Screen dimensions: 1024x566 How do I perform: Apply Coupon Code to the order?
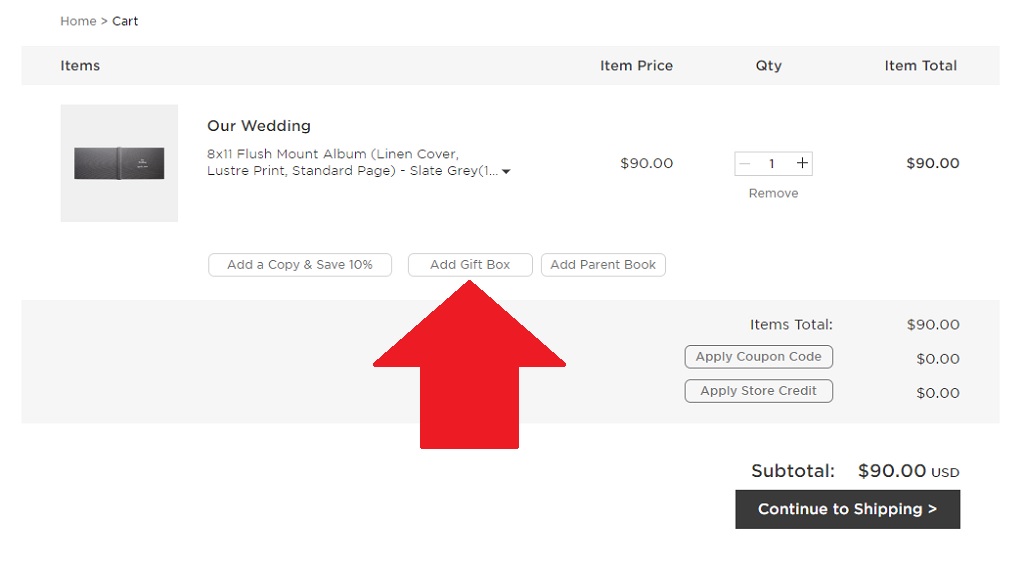click(758, 357)
